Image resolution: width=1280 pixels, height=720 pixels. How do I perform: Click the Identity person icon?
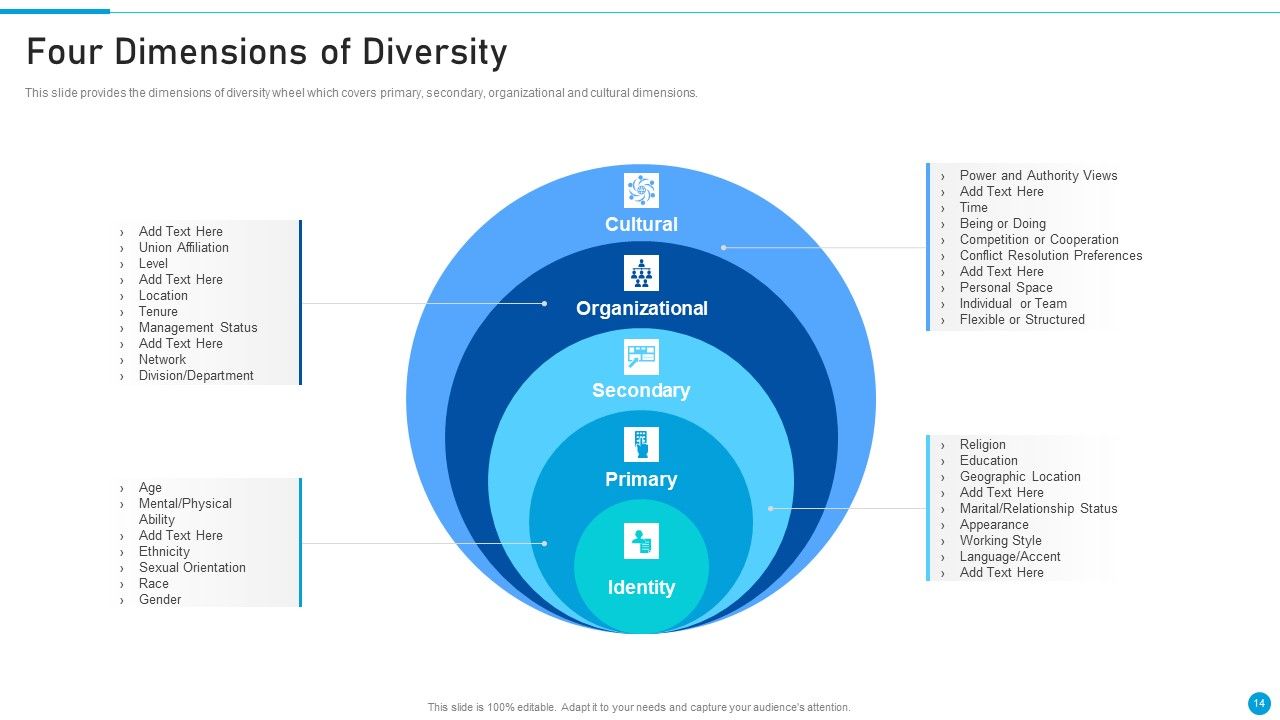[x=641, y=541]
